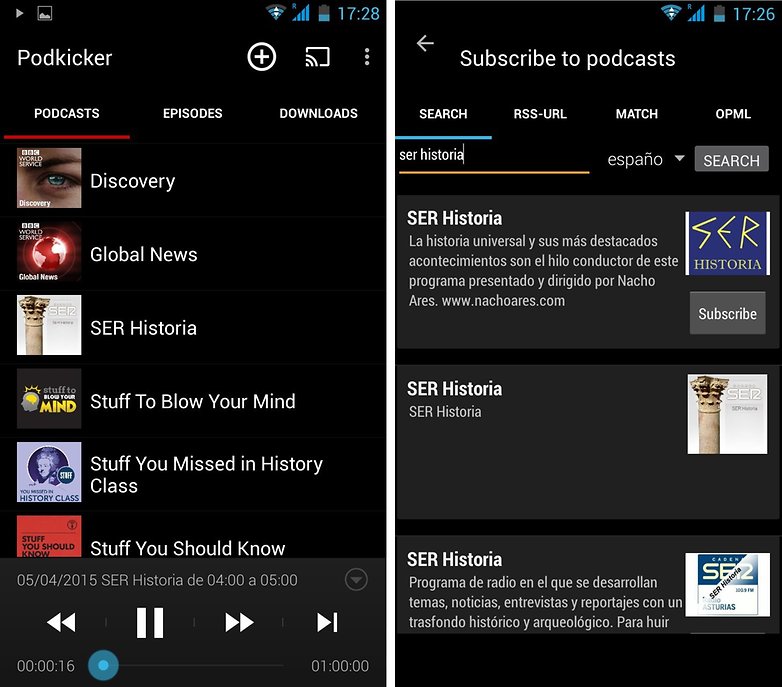Open 'Stuff You Missed in History Class'
The width and height of the screenshot is (782, 687).
tap(206, 475)
